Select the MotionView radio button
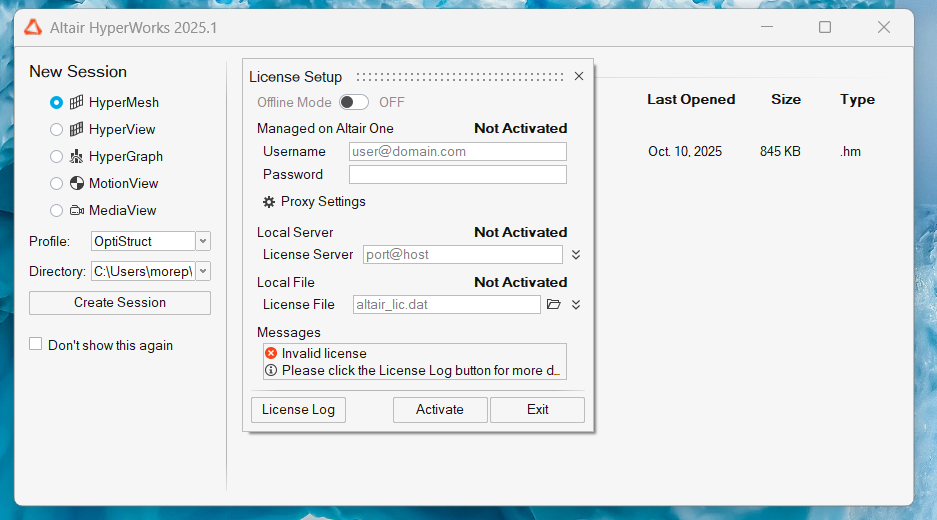Viewport: 937px width, 520px height. pos(56,183)
